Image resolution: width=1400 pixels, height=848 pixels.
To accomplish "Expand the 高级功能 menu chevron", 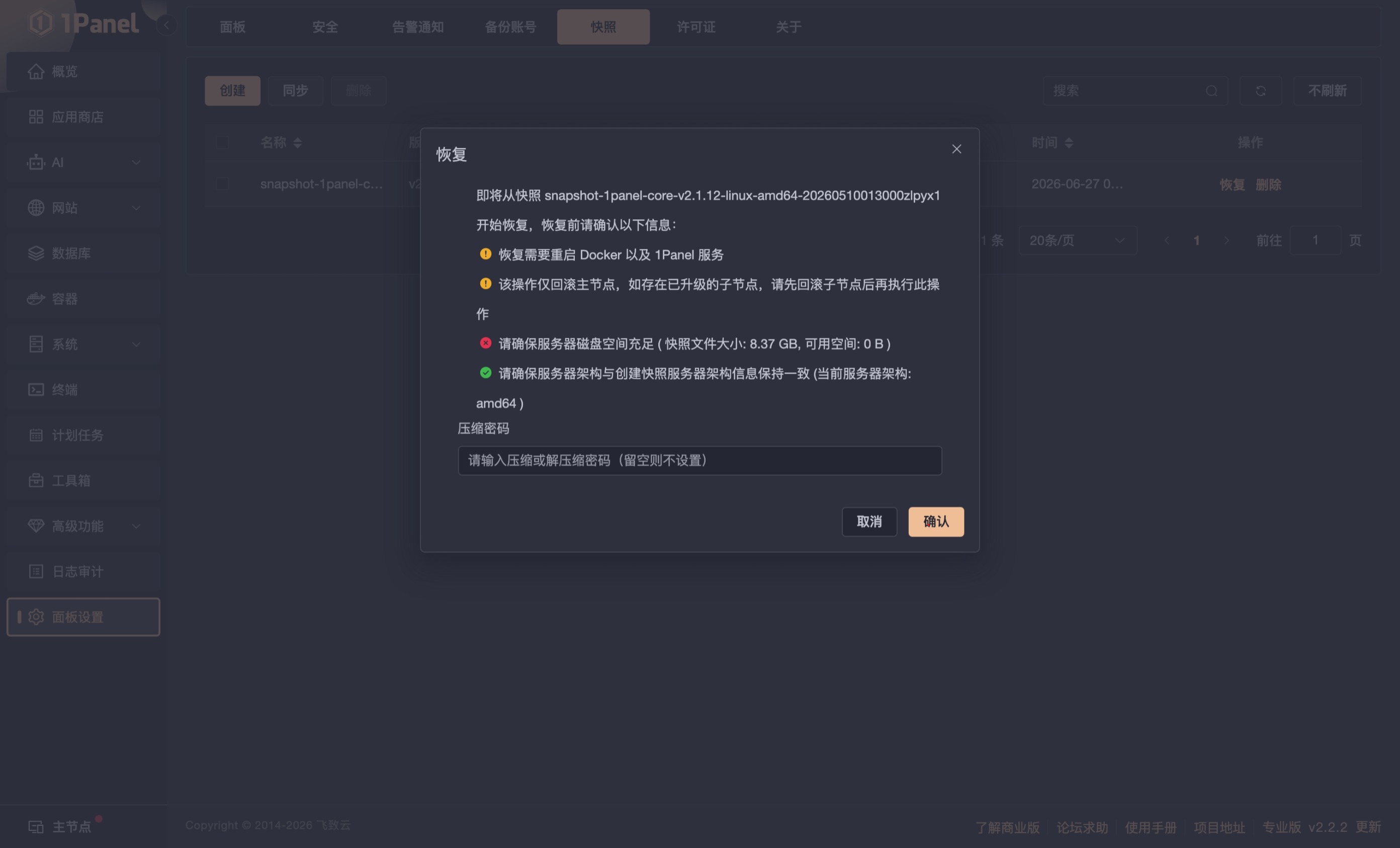I will 136,526.
